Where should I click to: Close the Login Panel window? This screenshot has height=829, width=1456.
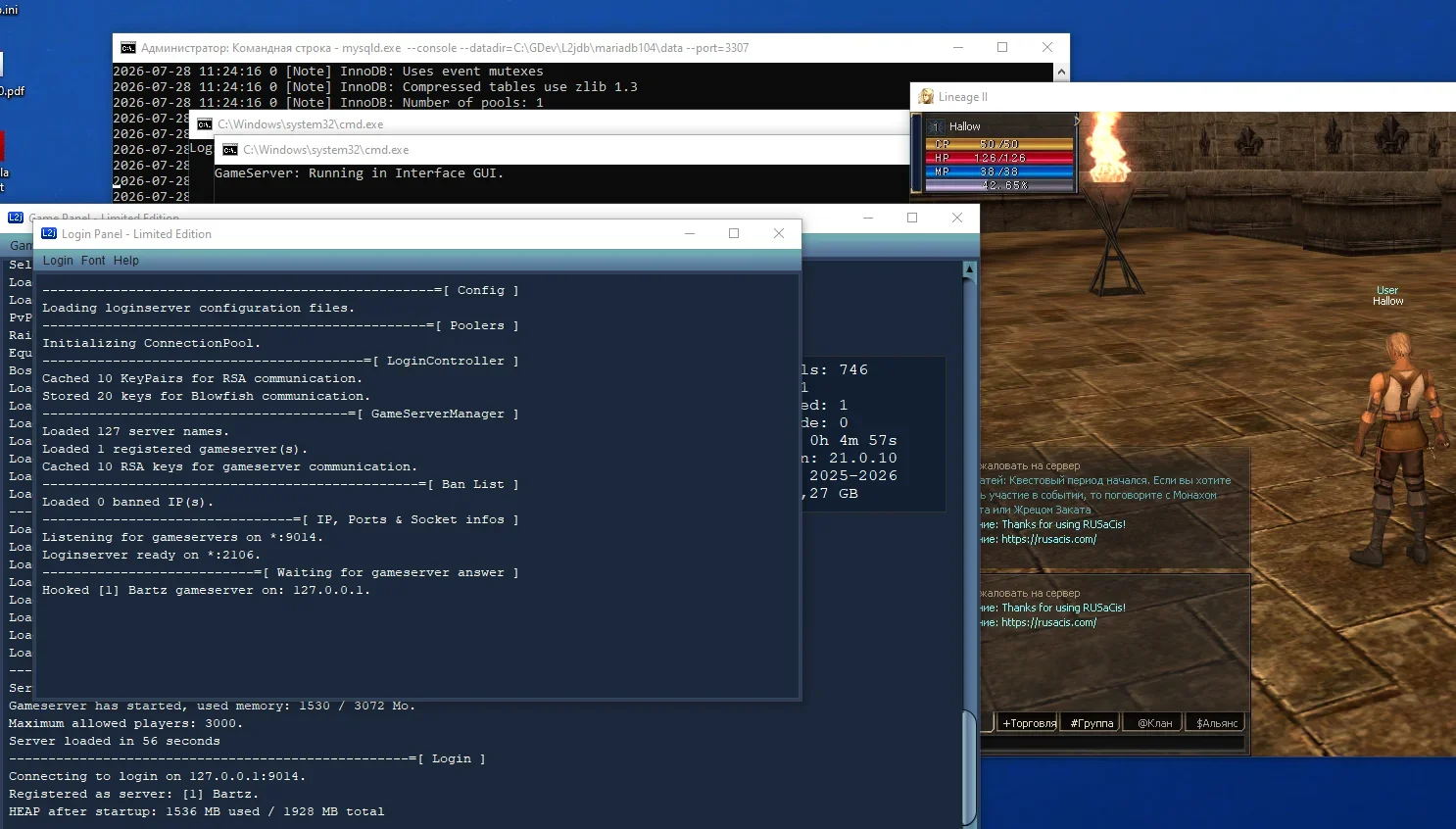click(x=779, y=233)
